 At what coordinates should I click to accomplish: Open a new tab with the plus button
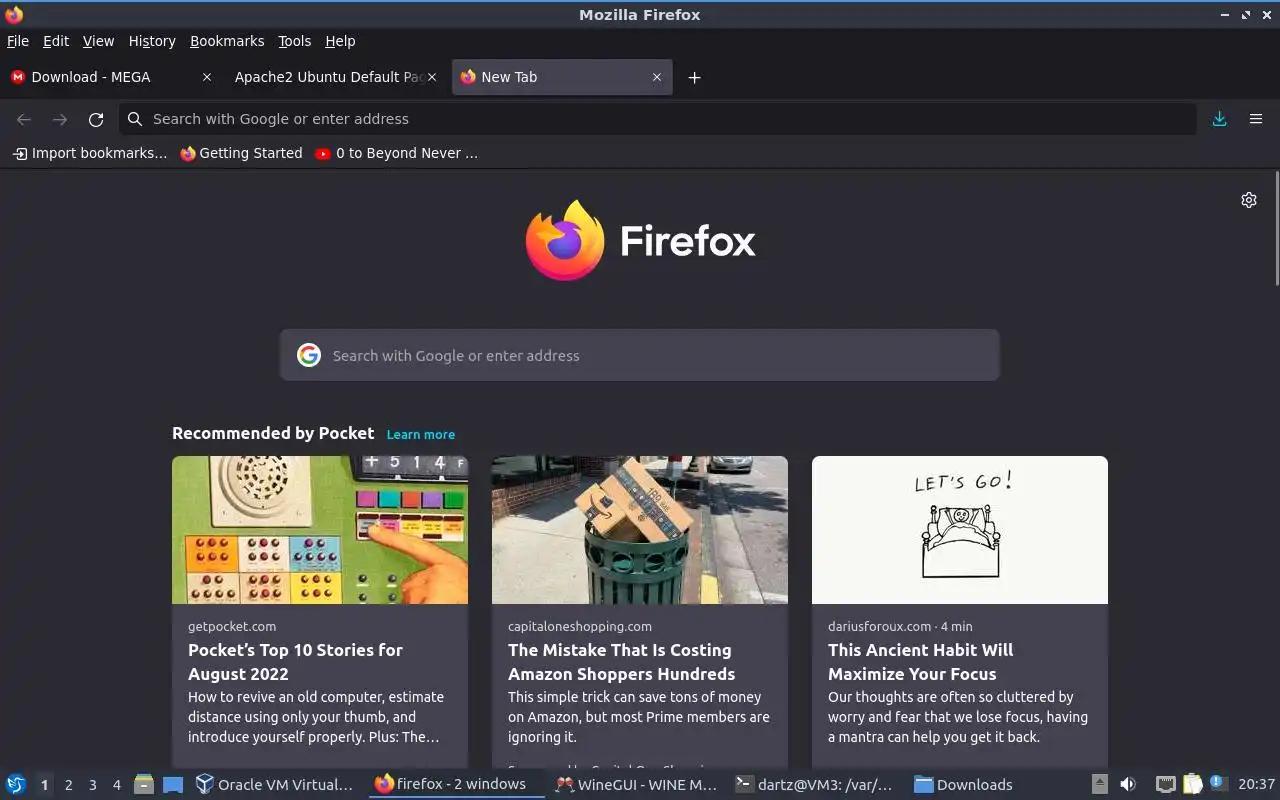click(x=694, y=77)
